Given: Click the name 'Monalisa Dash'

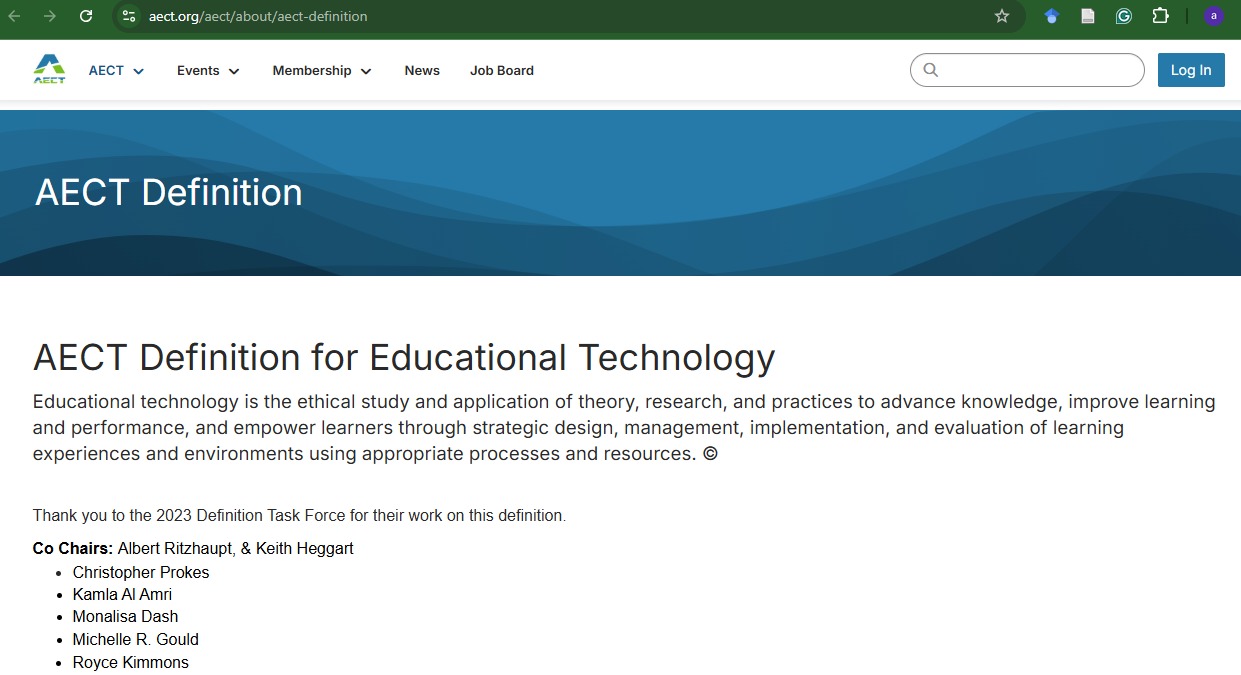Looking at the screenshot, I should pyautogui.click(x=125, y=616).
